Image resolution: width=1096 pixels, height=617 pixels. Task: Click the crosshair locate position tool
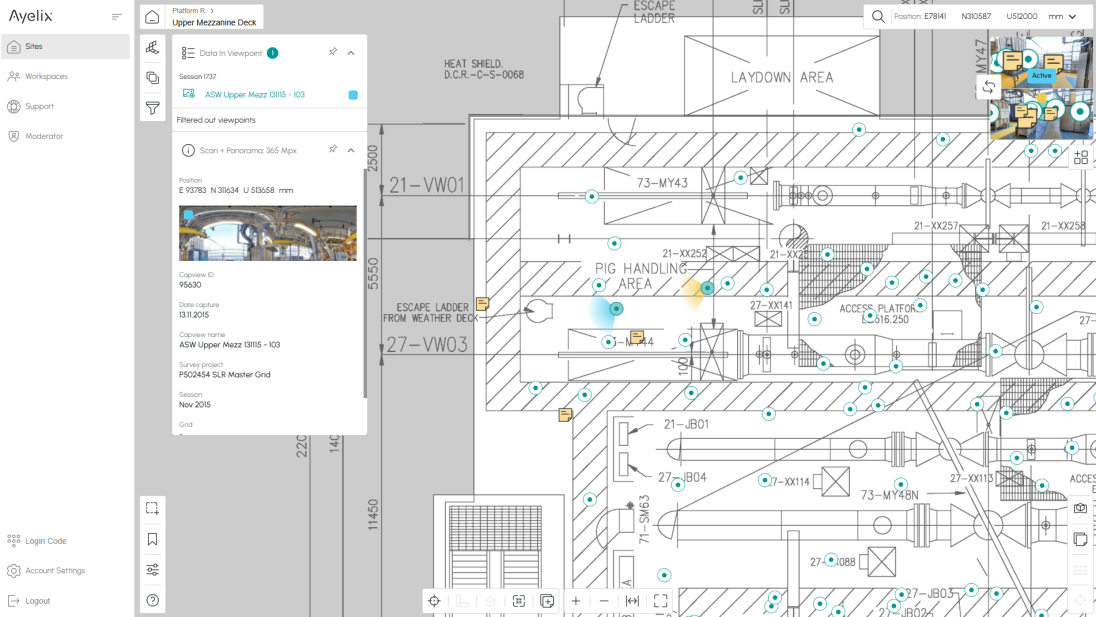pyautogui.click(x=434, y=601)
